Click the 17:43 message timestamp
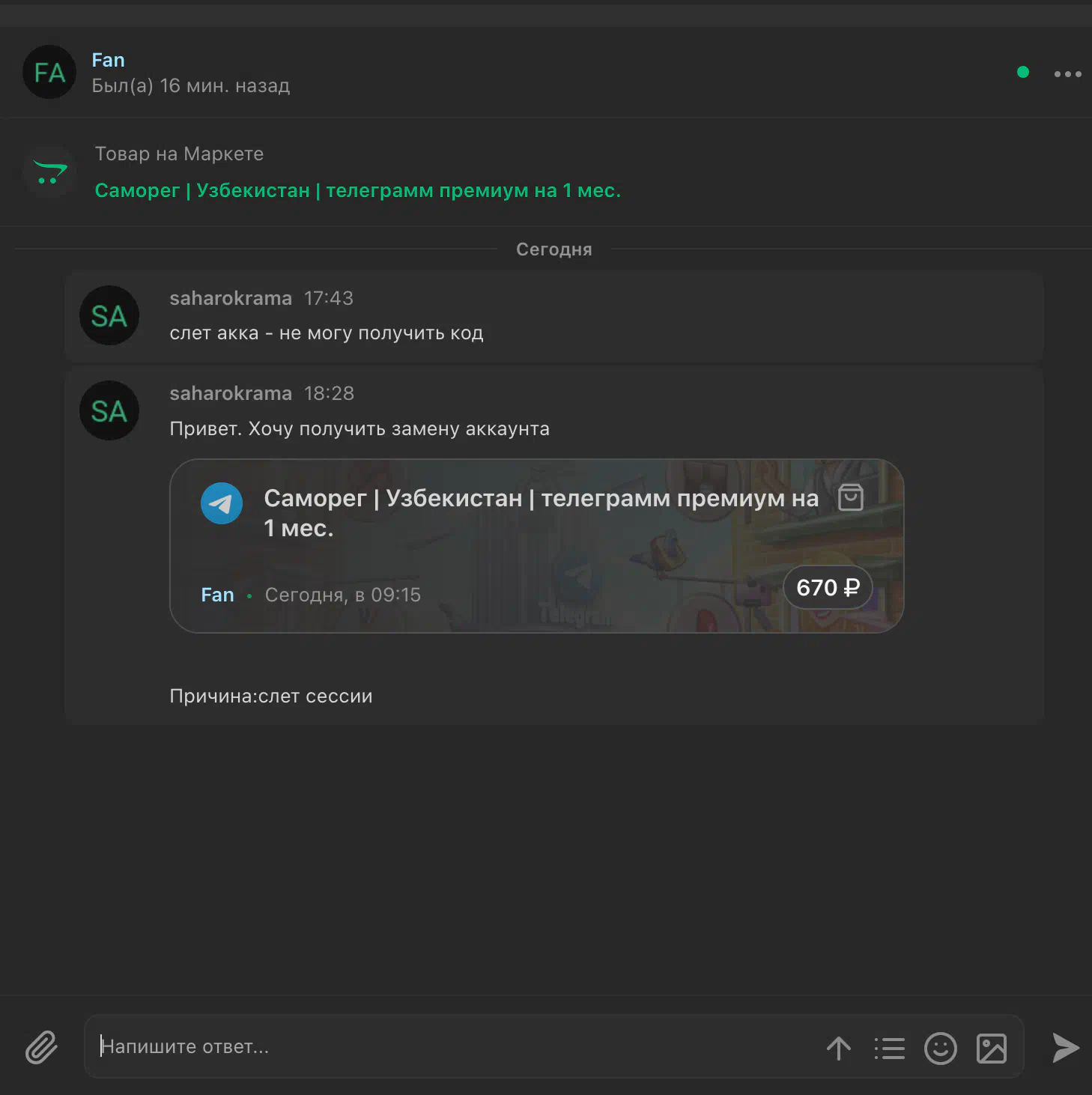 point(329,298)
